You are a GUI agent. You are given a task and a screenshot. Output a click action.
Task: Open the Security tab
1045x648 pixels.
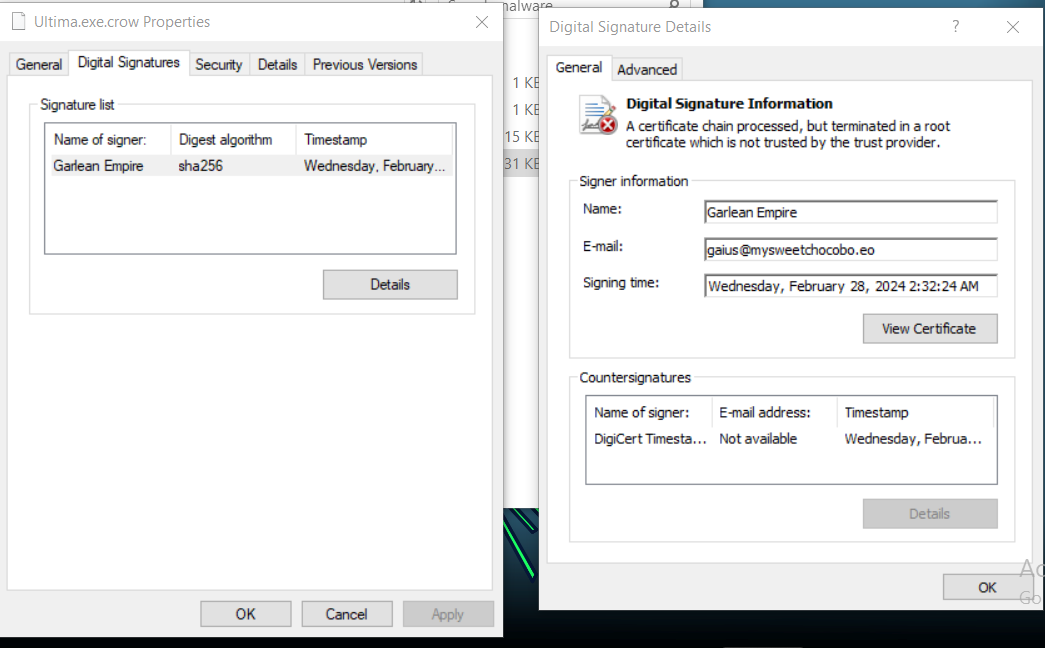[218, 64]
